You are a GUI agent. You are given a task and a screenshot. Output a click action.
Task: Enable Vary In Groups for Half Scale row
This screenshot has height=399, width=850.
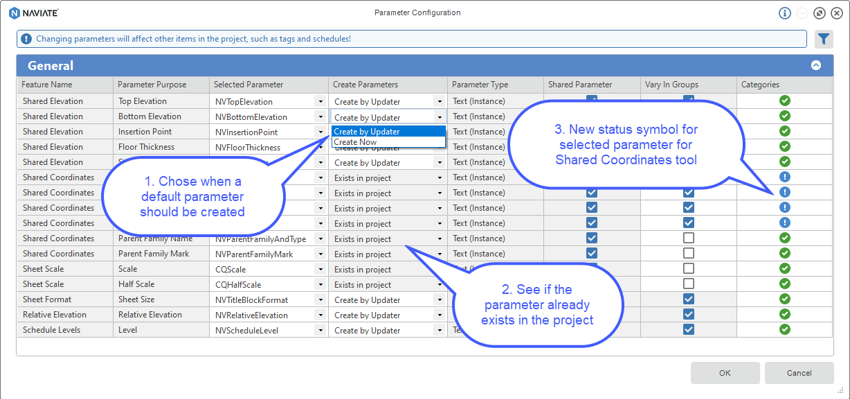(x=688, y=283)
